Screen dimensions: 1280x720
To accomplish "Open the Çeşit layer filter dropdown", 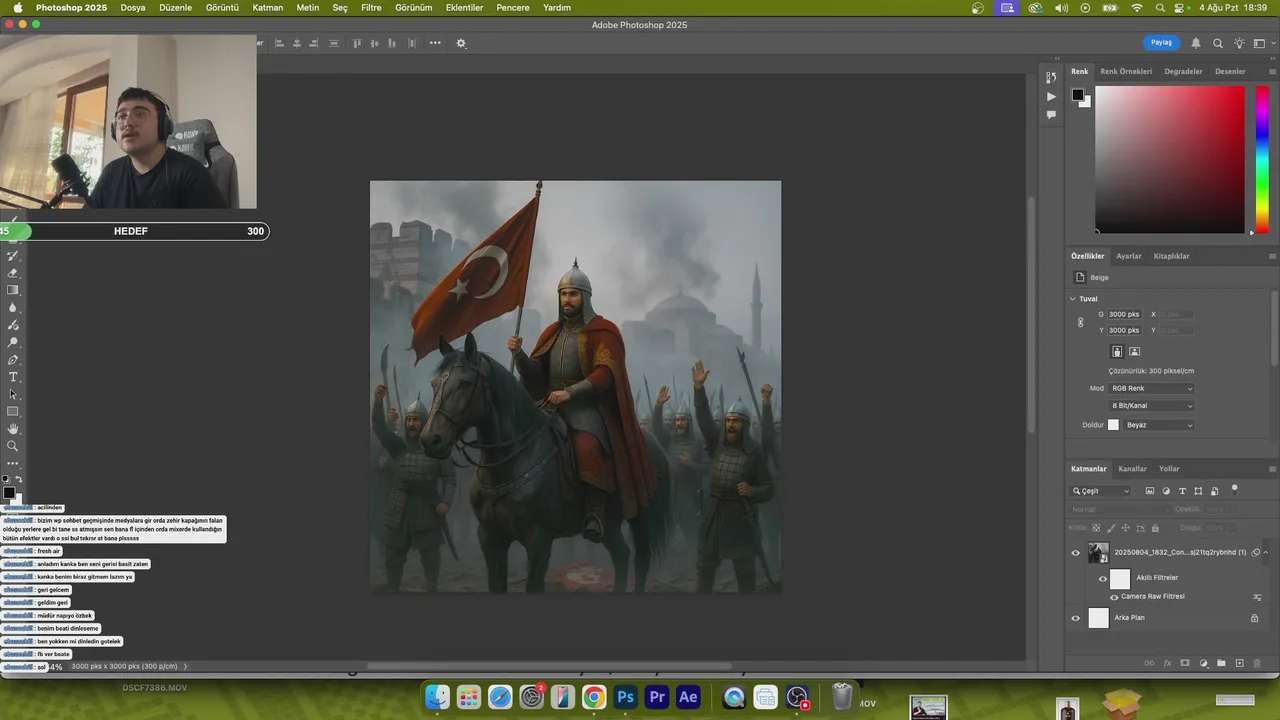I will (1101, 491).
